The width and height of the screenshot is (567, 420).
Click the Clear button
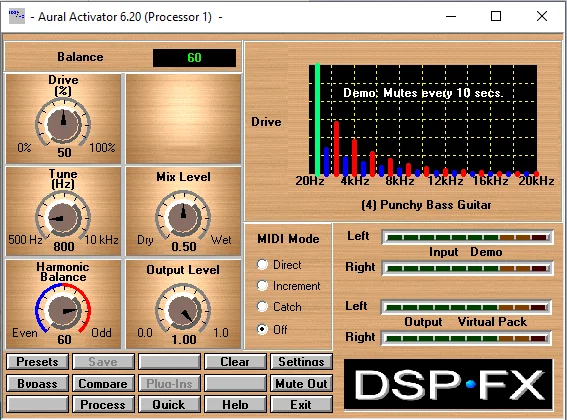pyautogui.click(x=235, y=361)
